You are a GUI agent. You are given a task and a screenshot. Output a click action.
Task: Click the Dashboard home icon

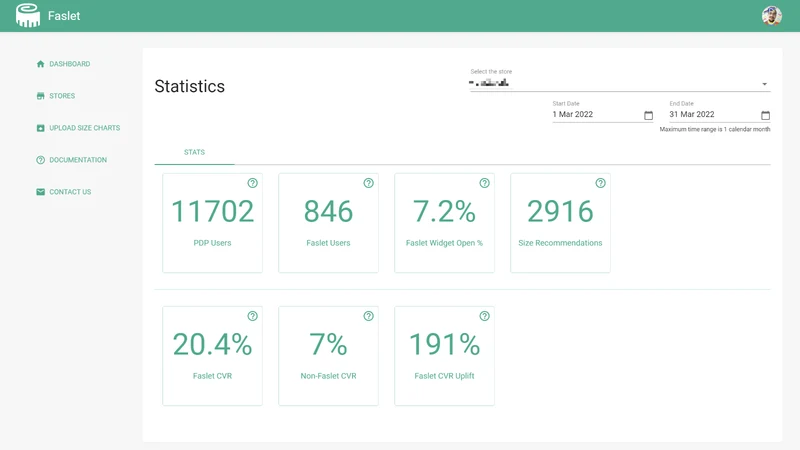click(x=40, y=64)
